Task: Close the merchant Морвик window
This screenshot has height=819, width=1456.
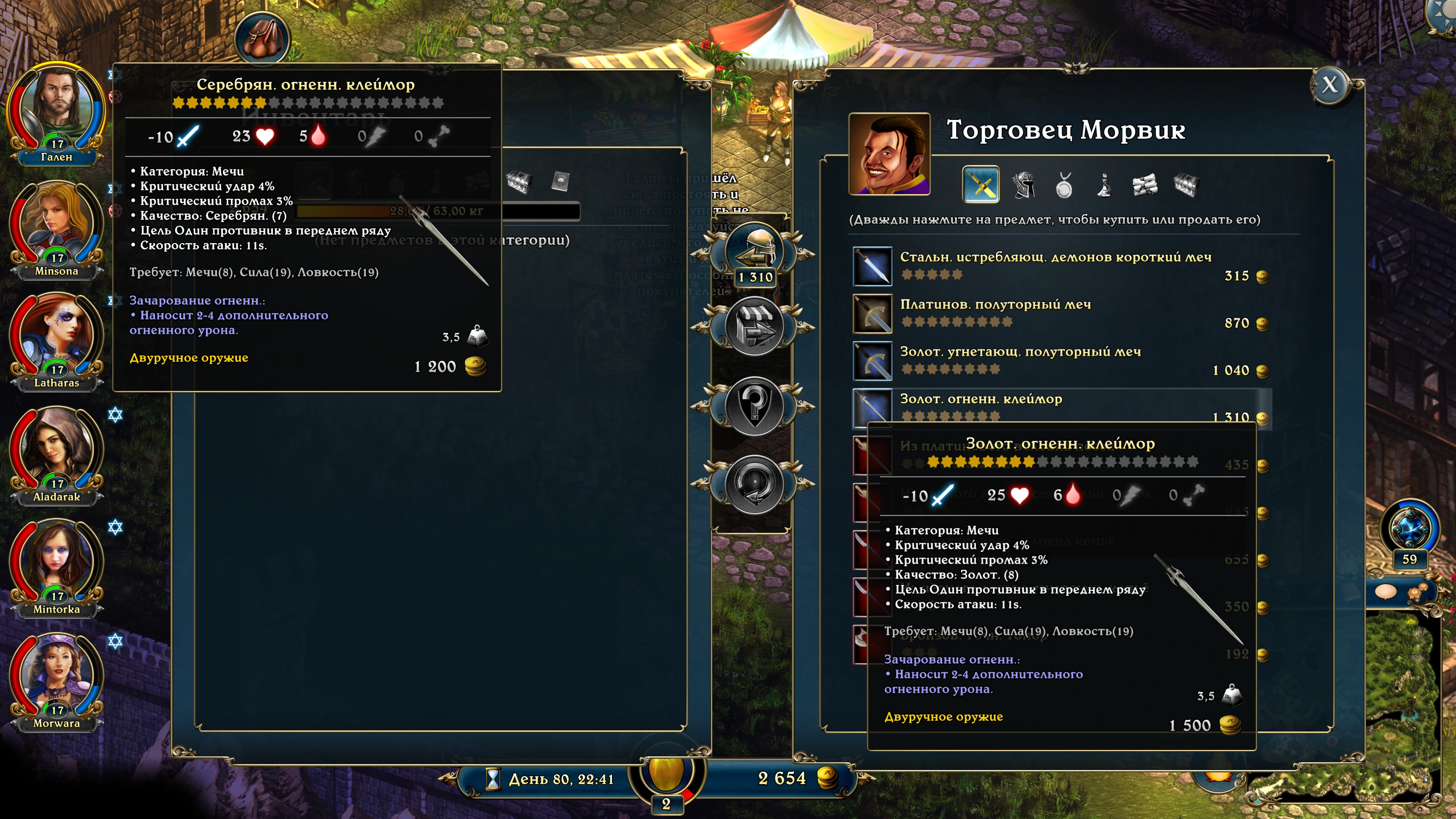Action: coord(1329,85)
